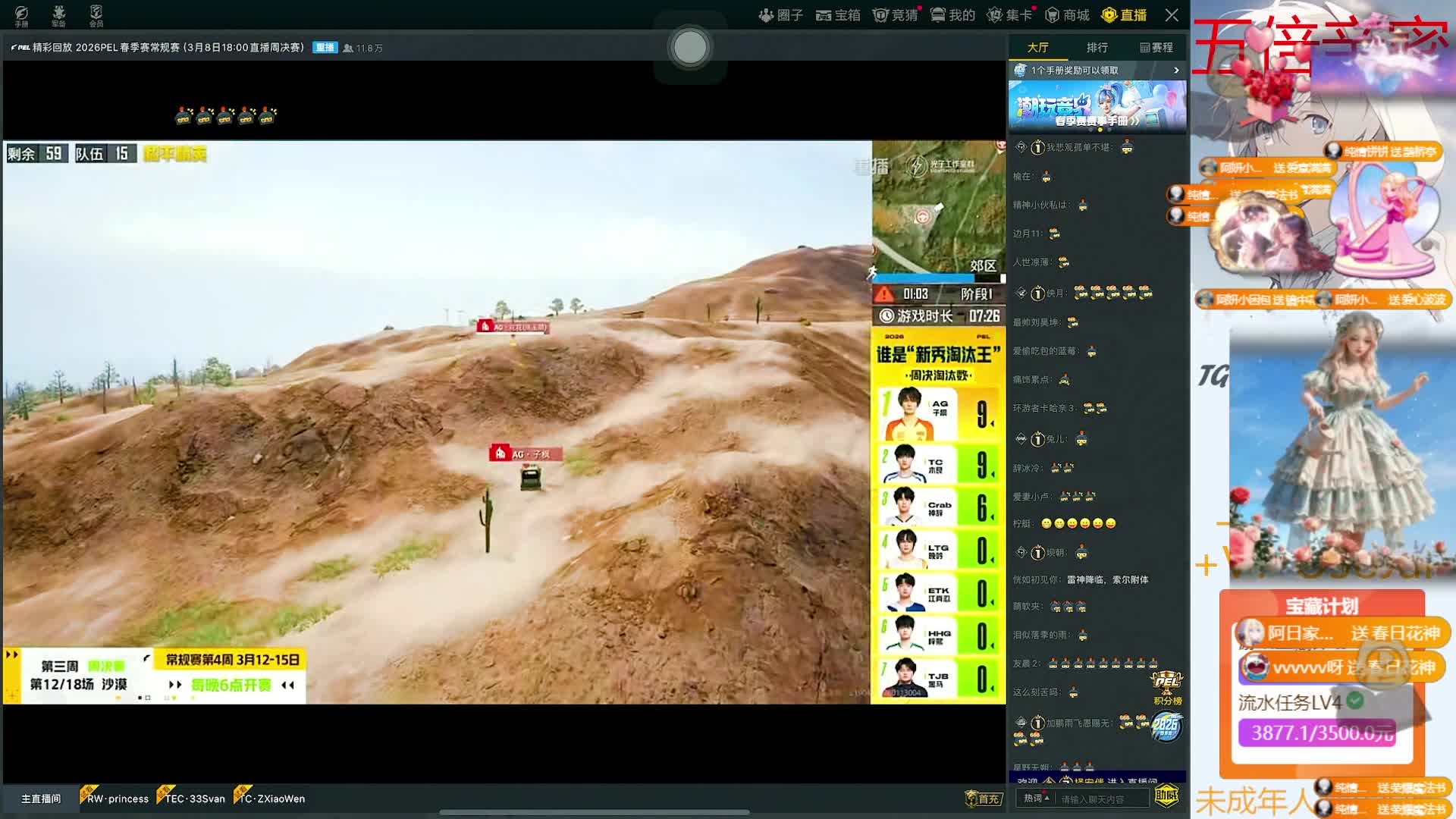Click the 首充 first recharge button

tap(984, 799)
